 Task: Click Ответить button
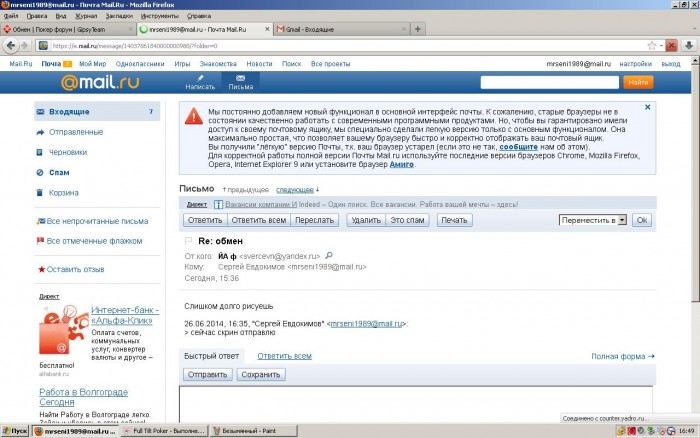[205, 220]
